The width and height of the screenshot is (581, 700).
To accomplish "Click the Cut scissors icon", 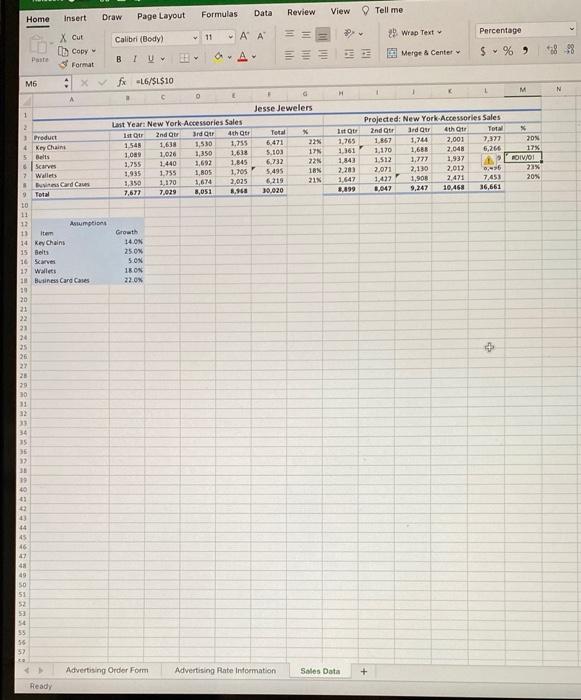I will click(x=63, y=38).
